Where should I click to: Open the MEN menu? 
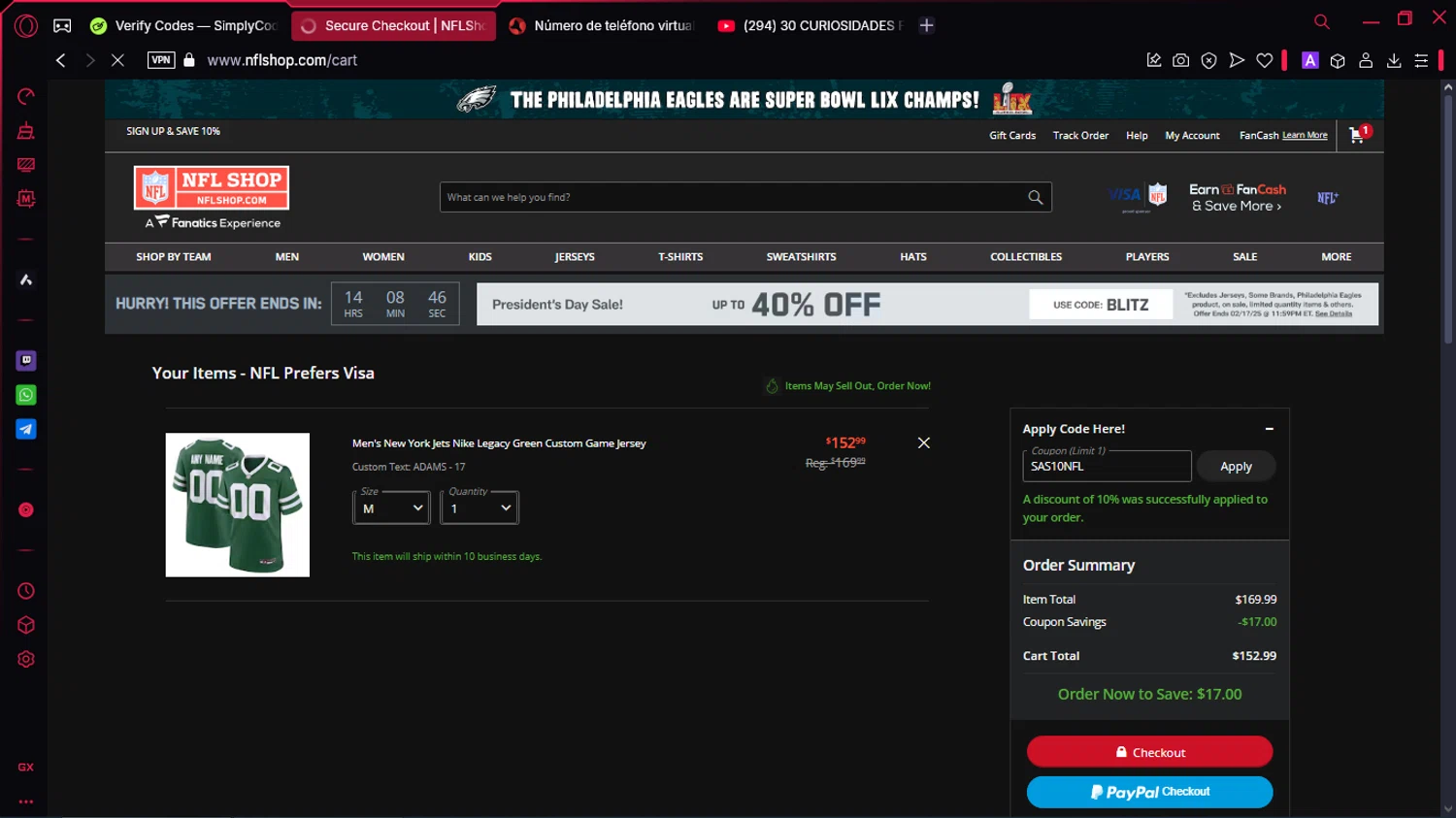pyautogui.click(x=287, y=257)
